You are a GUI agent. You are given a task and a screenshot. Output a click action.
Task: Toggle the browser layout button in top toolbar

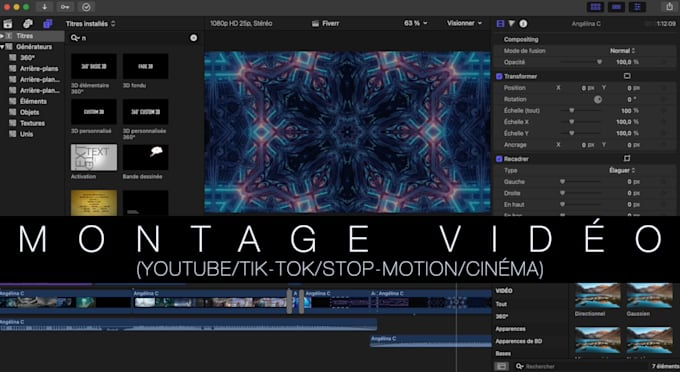(596, 7)
